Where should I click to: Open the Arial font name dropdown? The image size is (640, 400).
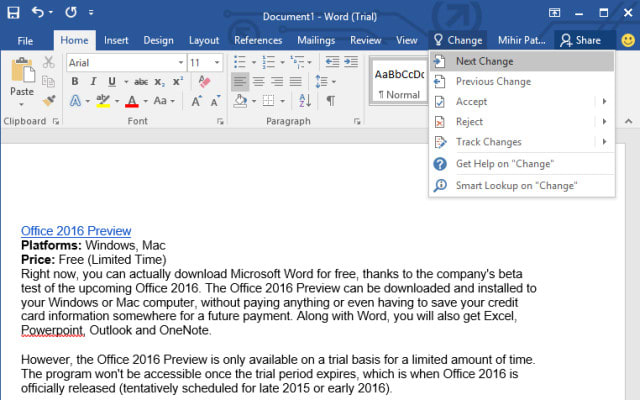[x=180, y=62]
